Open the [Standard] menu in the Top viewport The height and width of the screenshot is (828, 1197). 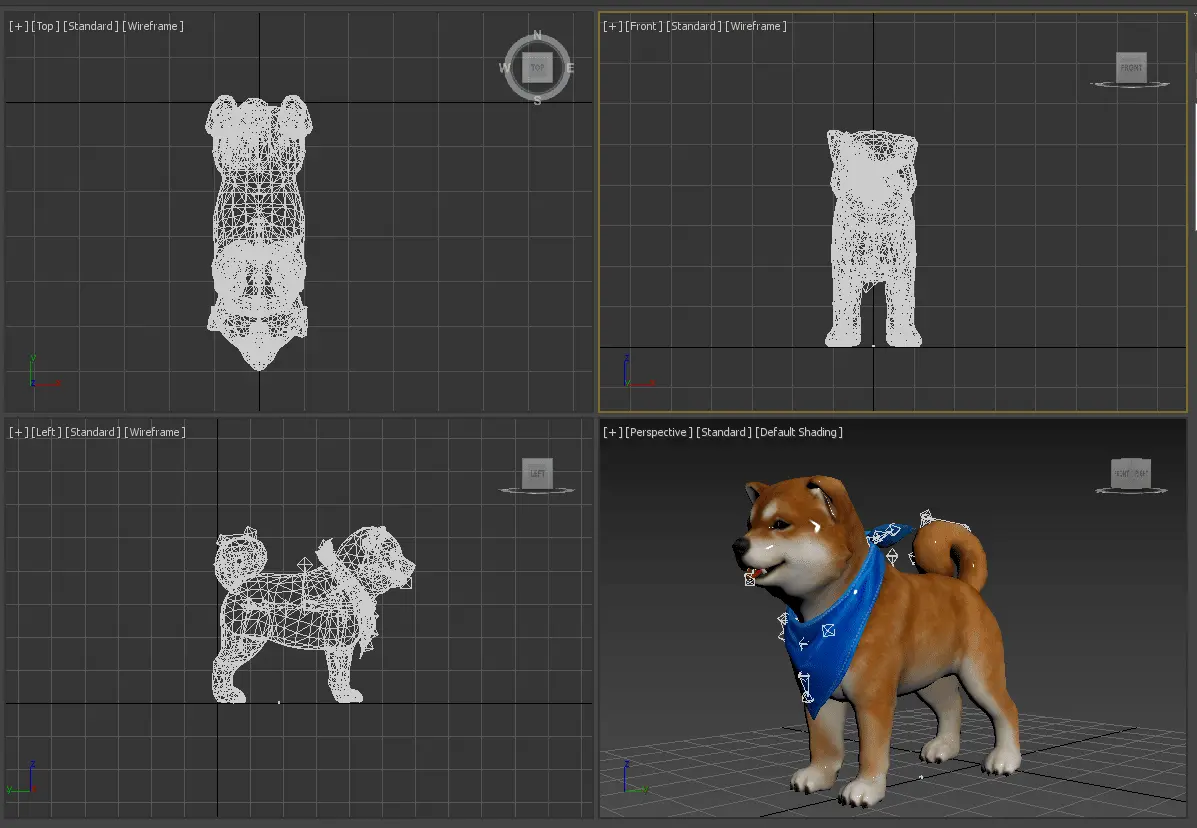[90, 26]
